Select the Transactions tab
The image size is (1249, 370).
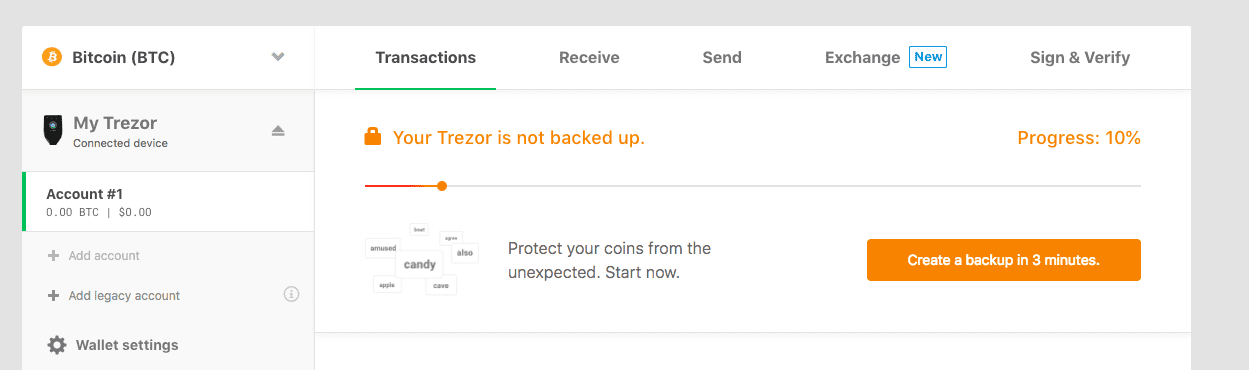coord(425,57)
